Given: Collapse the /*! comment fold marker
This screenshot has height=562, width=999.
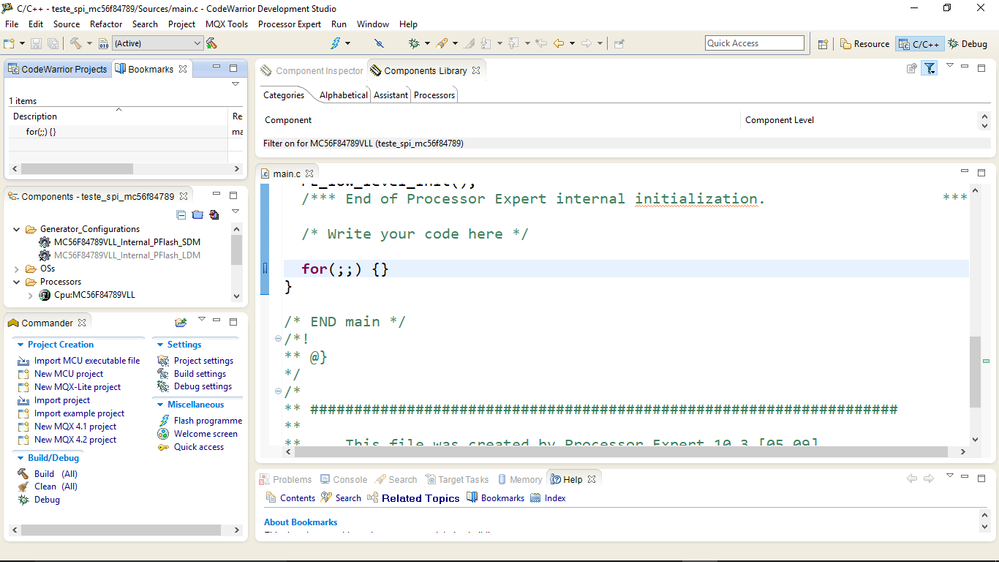Looking at the screenshot, I should pos(278,338).
